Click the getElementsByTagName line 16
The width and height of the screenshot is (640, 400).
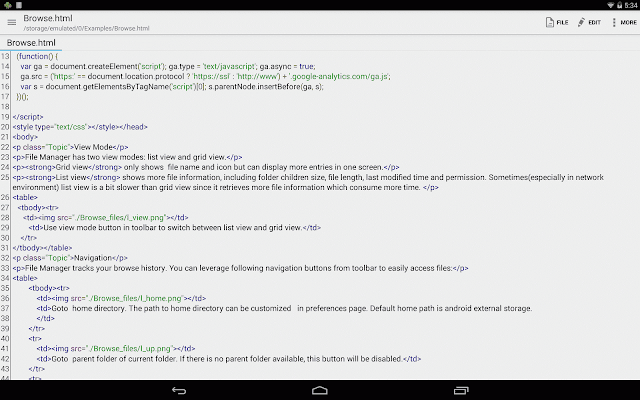[x=172, y=87]
